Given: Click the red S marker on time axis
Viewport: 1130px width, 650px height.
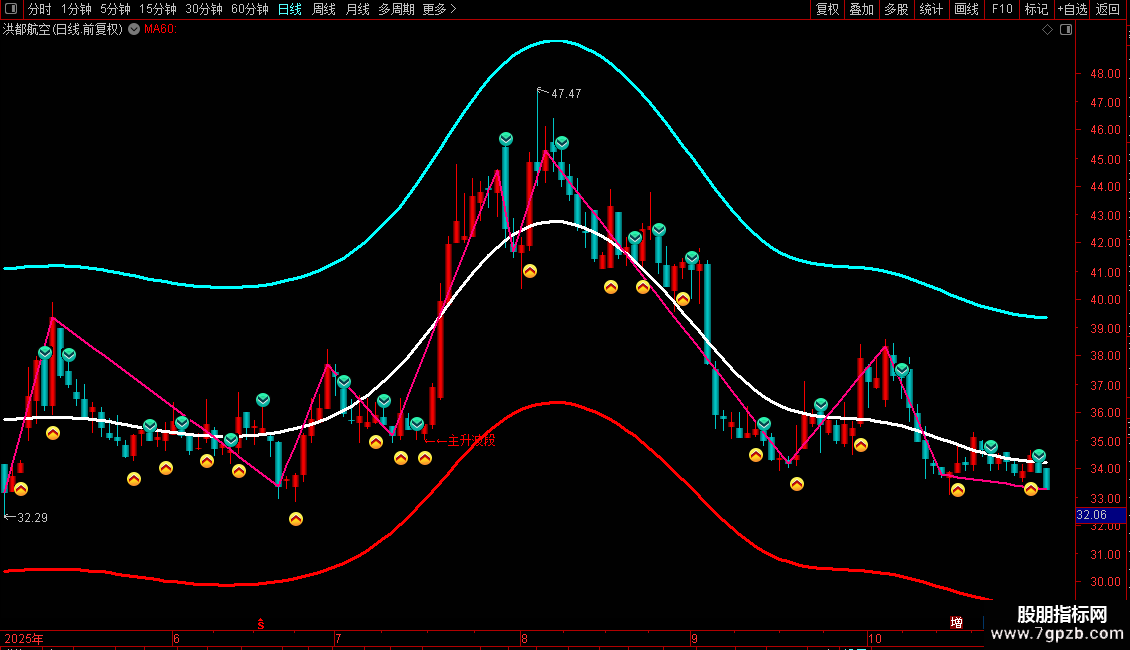Looking at the screenshot, I should coord(261,625).
